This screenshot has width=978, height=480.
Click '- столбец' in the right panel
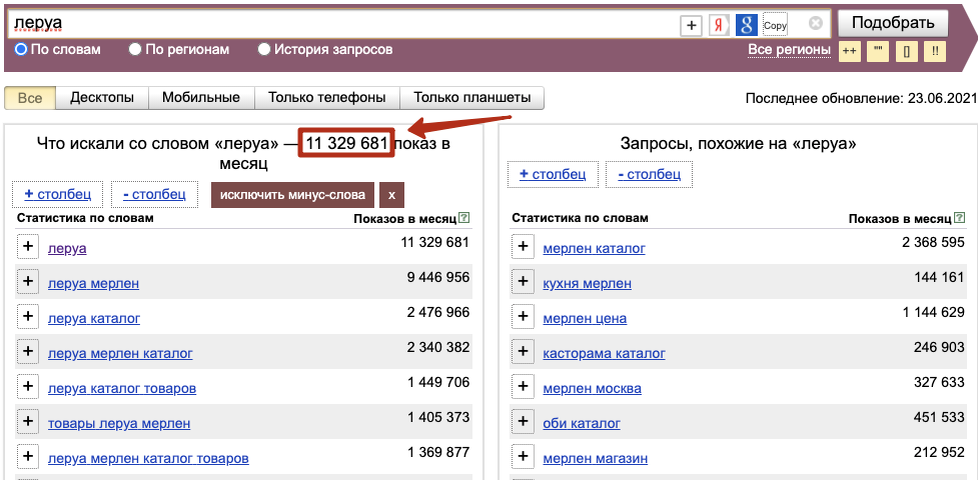(649, 174)
